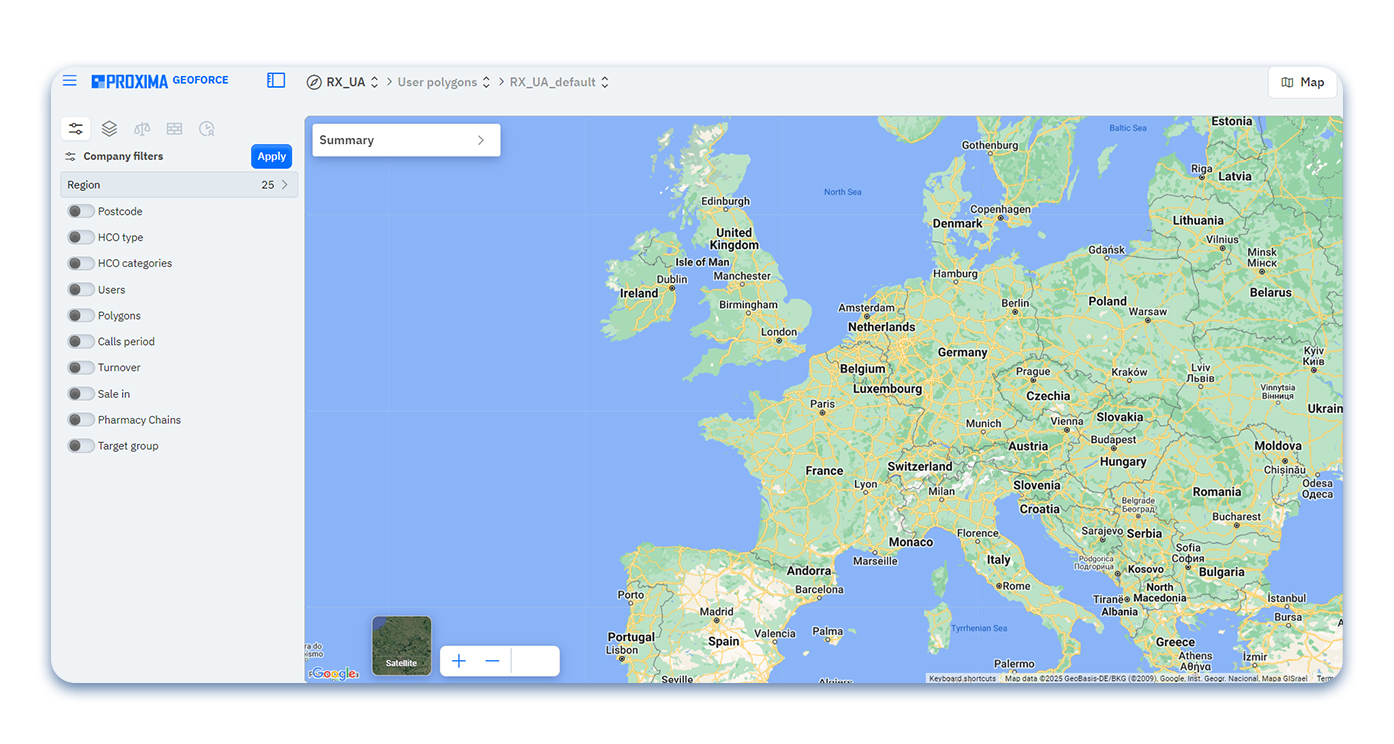Click the HCO categories label text
This screenshot has height=744, width=1394.
(135, 264)
